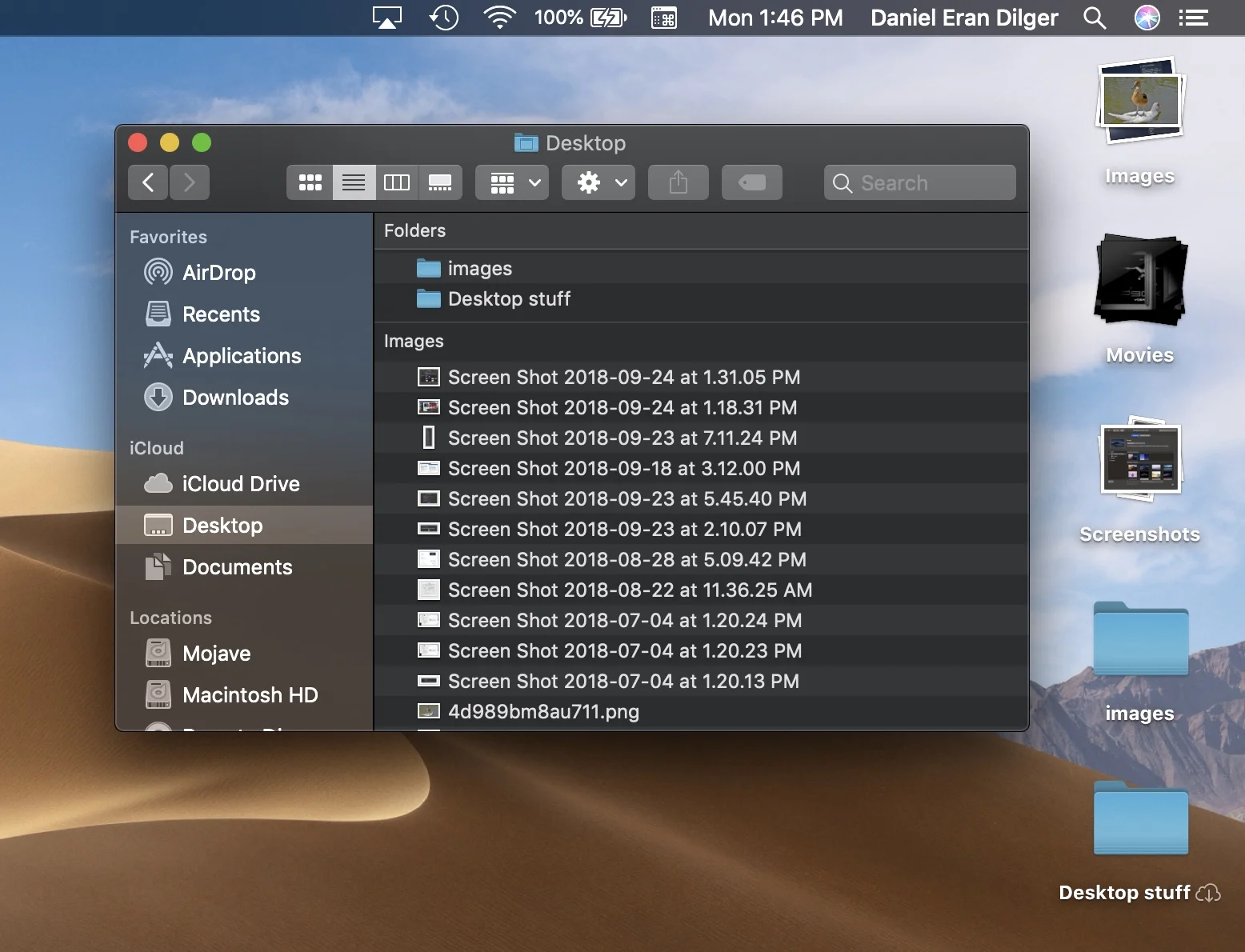Select the Desktop stuff folder on desktop

(1140, 818)
